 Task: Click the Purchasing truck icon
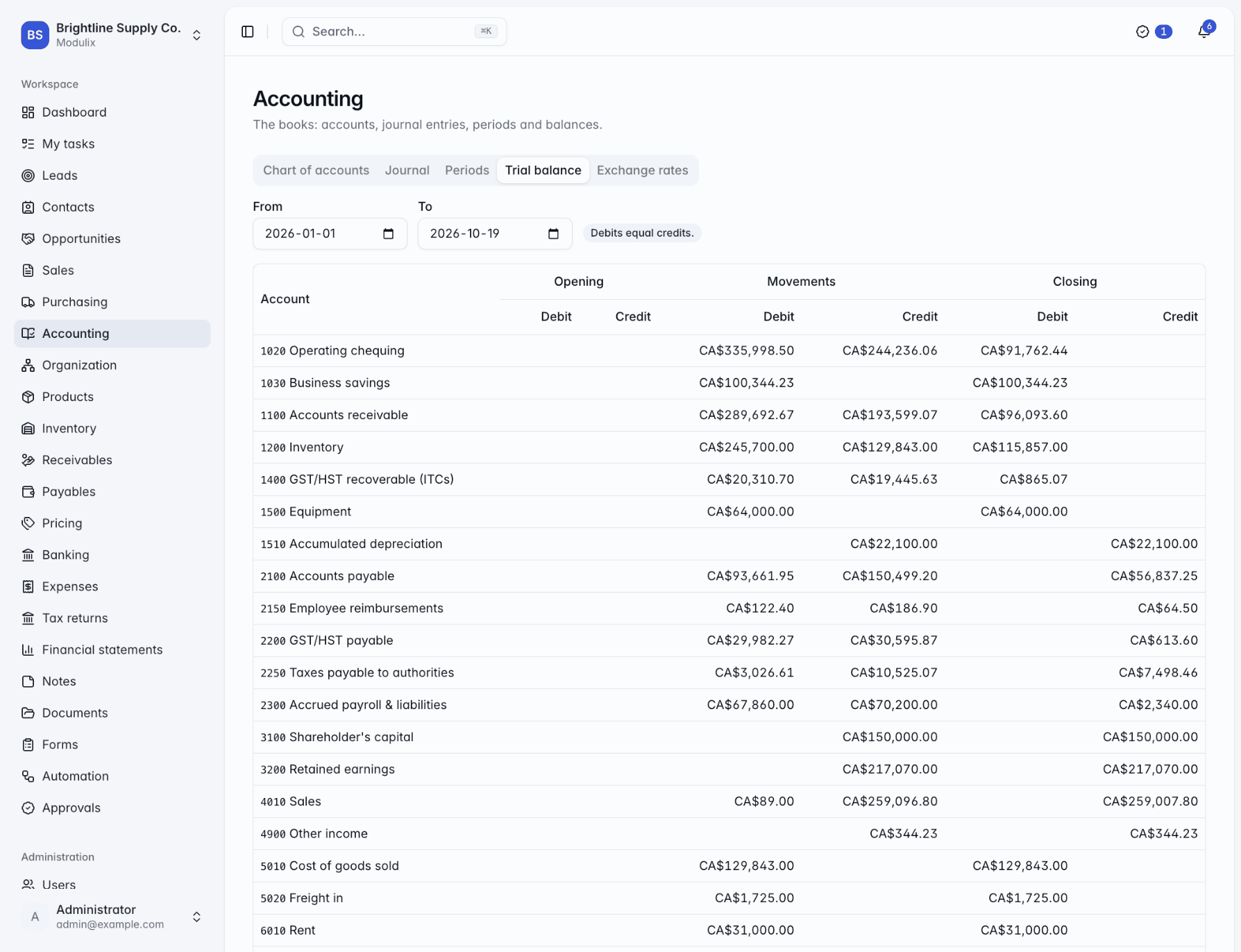pyautogui.click(x=28, y=302)
